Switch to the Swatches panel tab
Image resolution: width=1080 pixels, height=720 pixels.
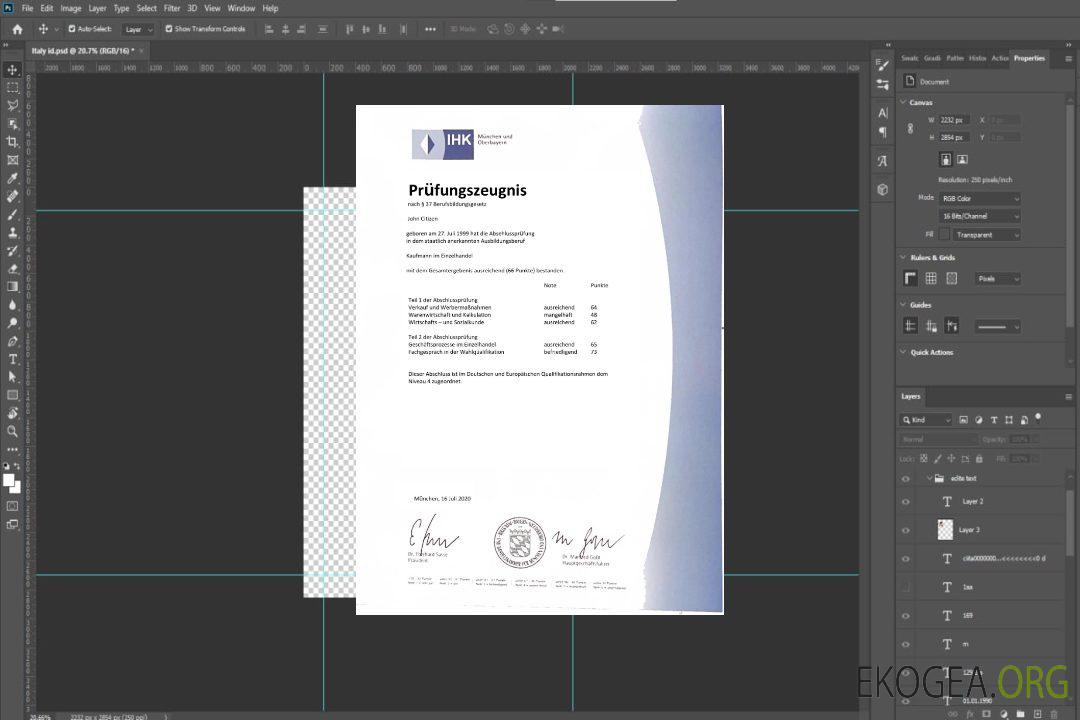coord(910,59)
